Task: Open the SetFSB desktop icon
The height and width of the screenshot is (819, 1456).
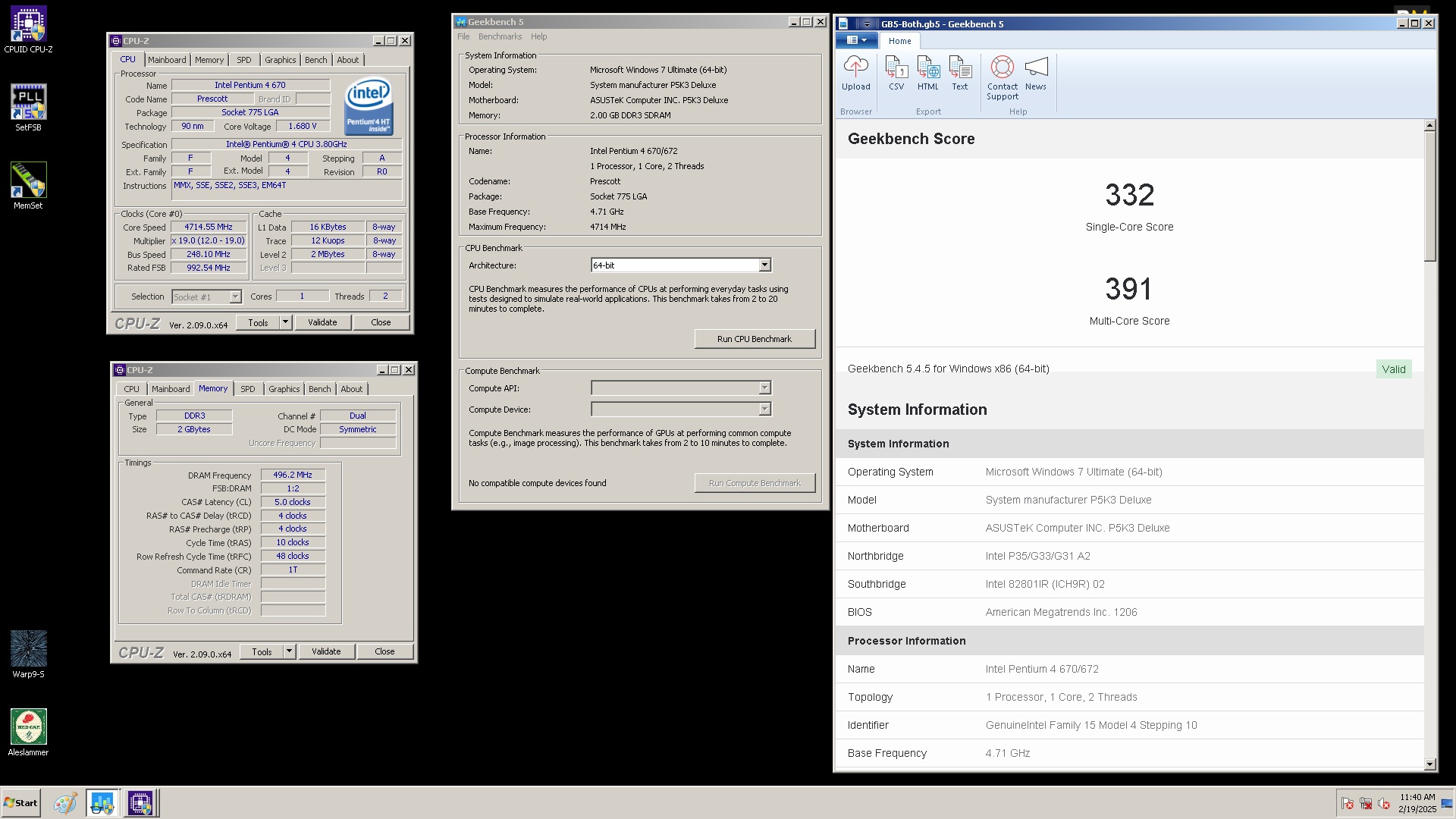Action: 28,108
